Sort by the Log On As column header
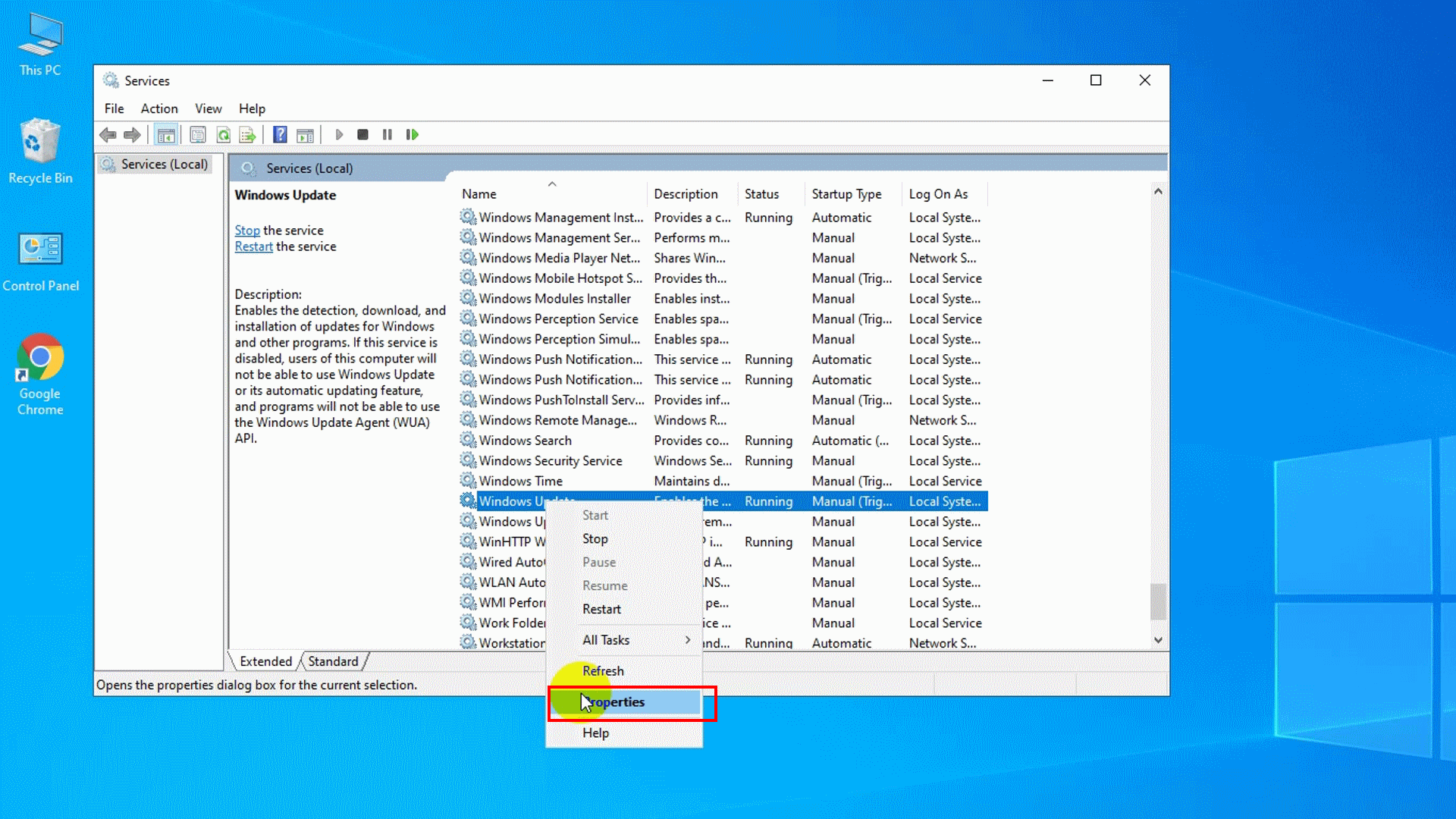Image resolution: width=1456 pixels, height=819 pixels. click(x=946, y=194)
